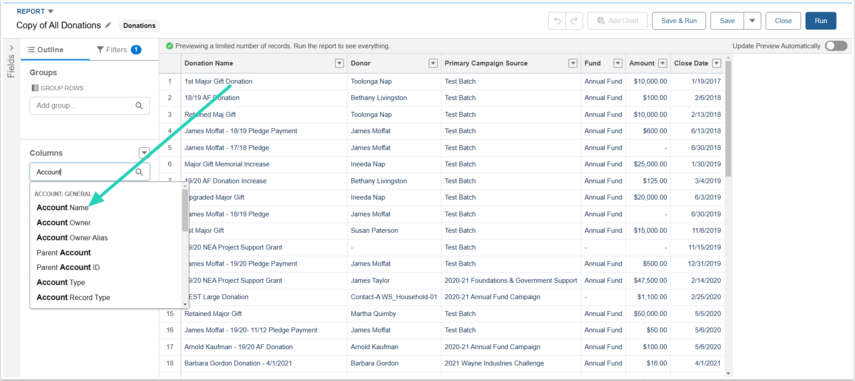The image size is (855, 381).
Task: Click donor cell Martha Quimby
Action: pos(394,313)
